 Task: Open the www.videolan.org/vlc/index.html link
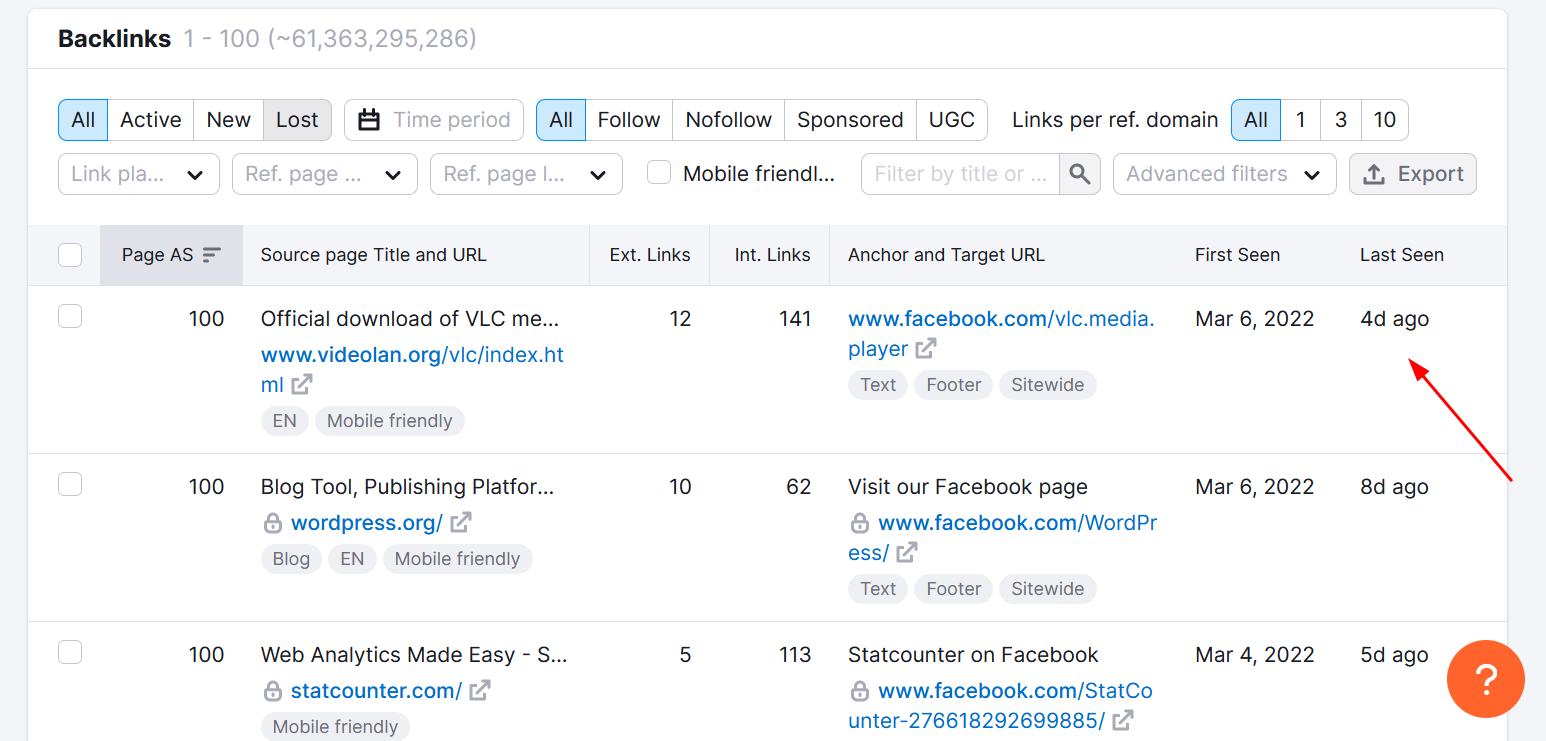412,356
